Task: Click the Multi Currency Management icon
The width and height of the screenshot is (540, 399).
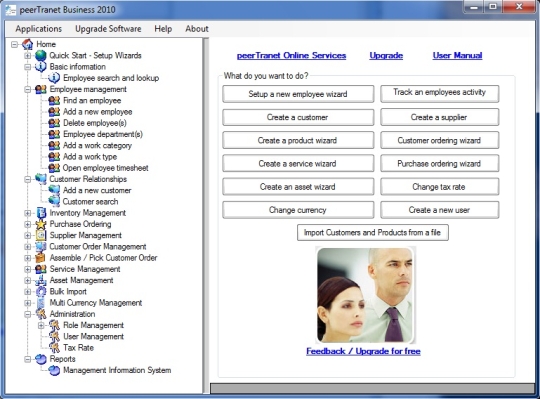Action: (41, 303)
